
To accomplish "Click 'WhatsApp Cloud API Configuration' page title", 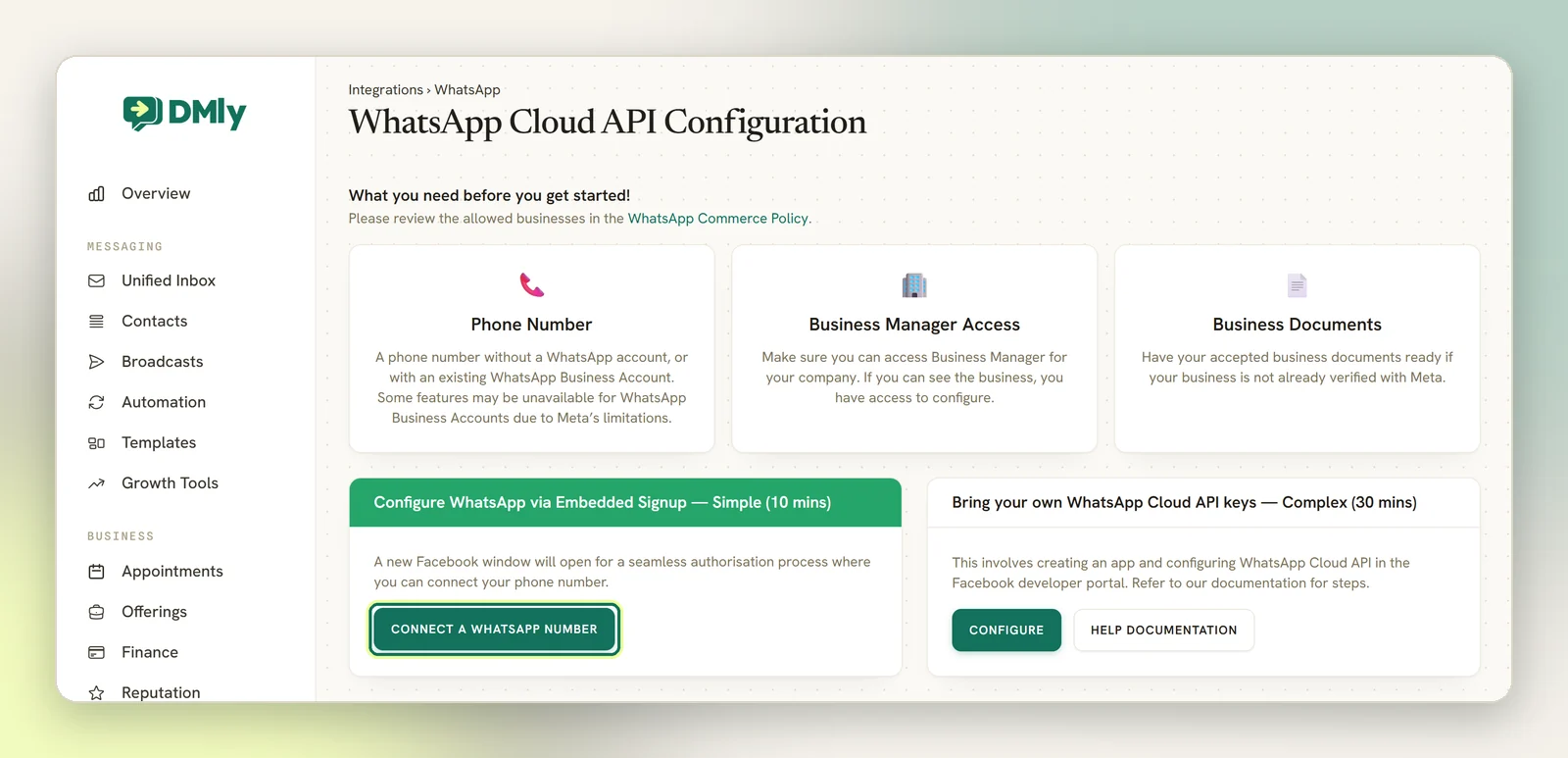I will click(x=608, y=123).
